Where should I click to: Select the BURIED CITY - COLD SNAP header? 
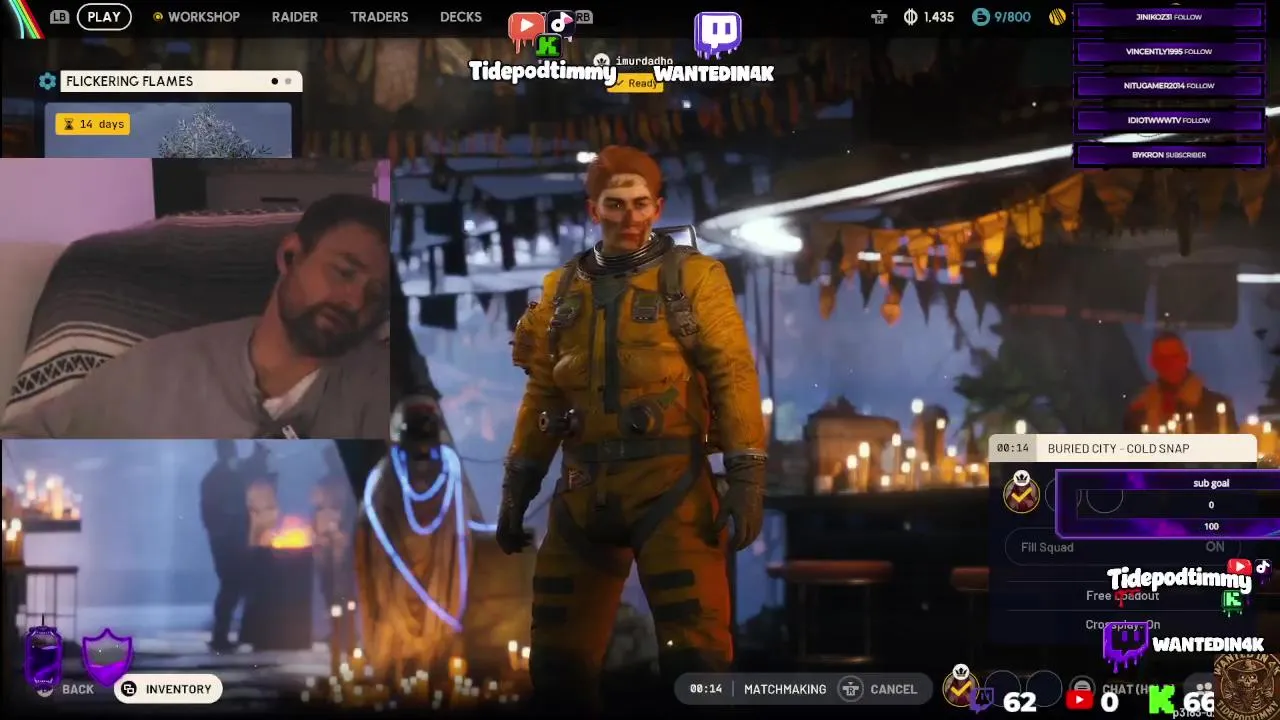click(x=1122, y=449)
